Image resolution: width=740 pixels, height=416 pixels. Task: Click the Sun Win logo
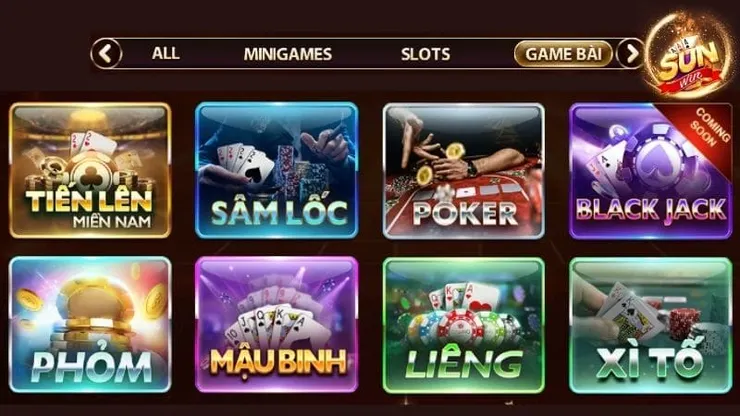(x=689, y=56)
